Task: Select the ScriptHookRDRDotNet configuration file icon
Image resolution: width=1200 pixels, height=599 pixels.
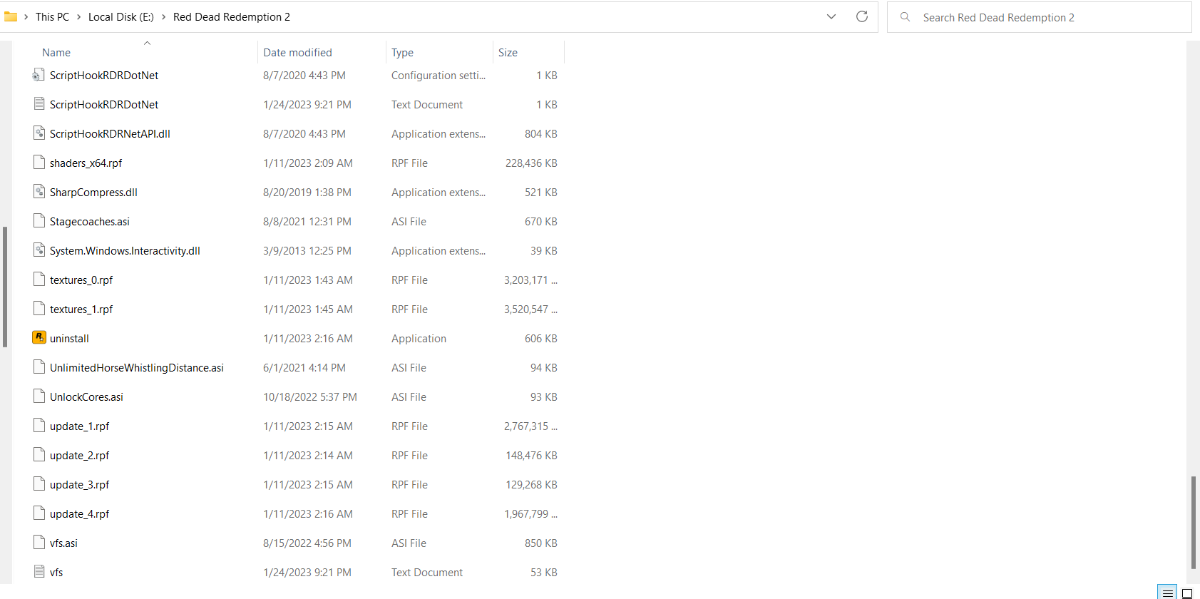Action: tap(39, 75)
